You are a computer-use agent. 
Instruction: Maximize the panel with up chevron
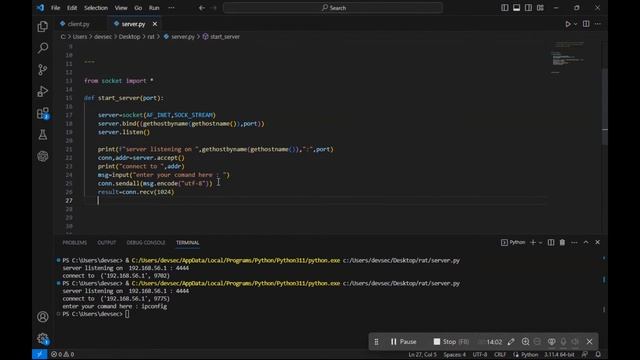coord(586,242)
